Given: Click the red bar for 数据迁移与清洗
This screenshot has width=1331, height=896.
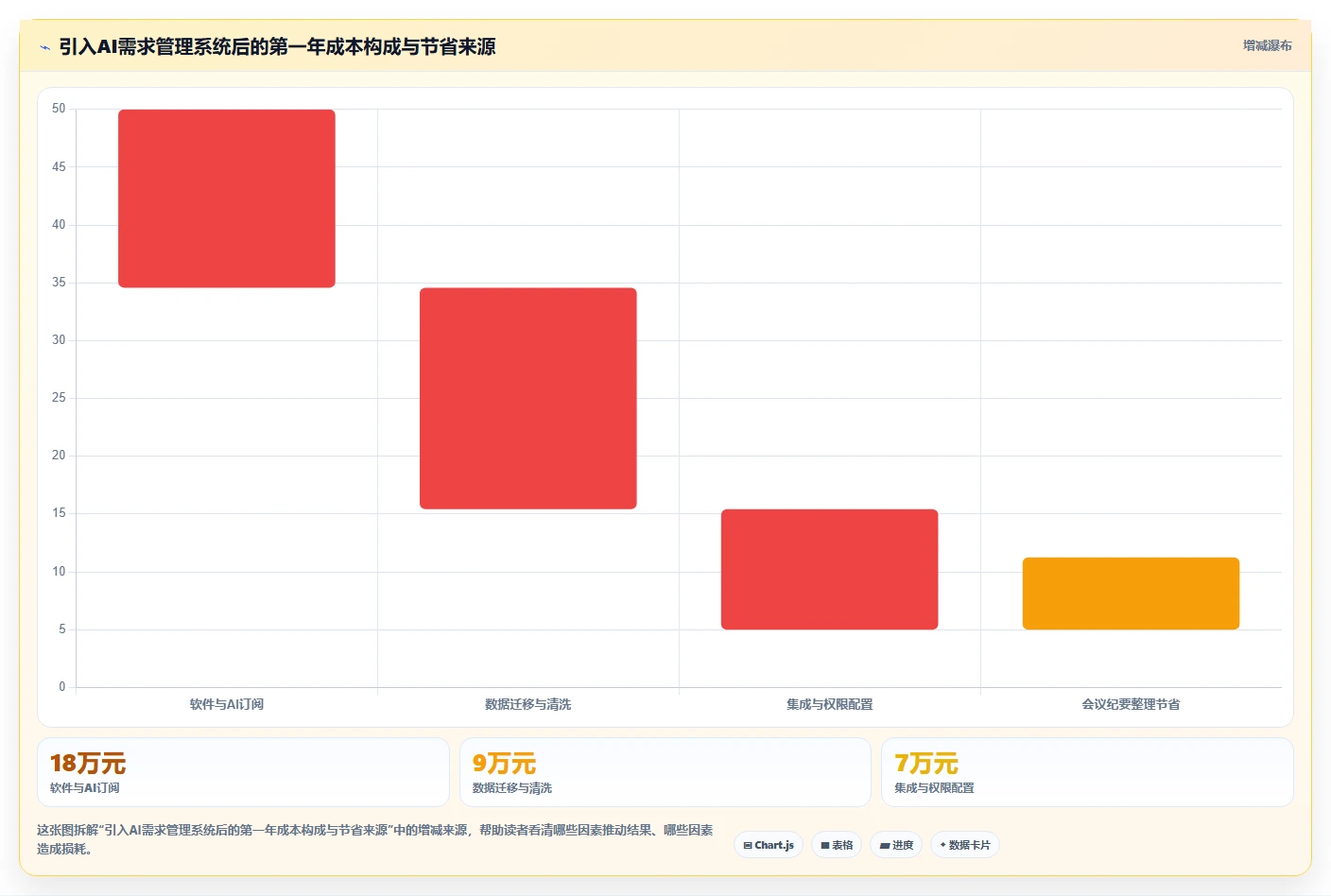Looking at the screenshot, I should coord(528,398).
